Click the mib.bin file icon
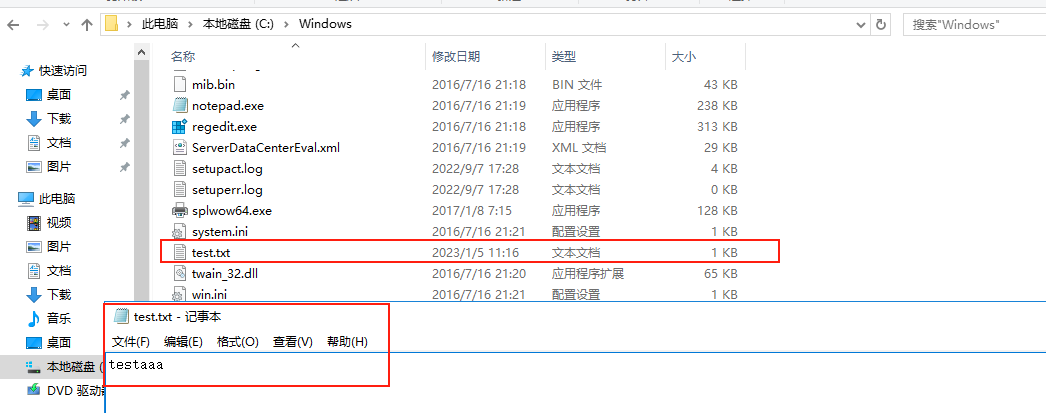 (179, 85)
